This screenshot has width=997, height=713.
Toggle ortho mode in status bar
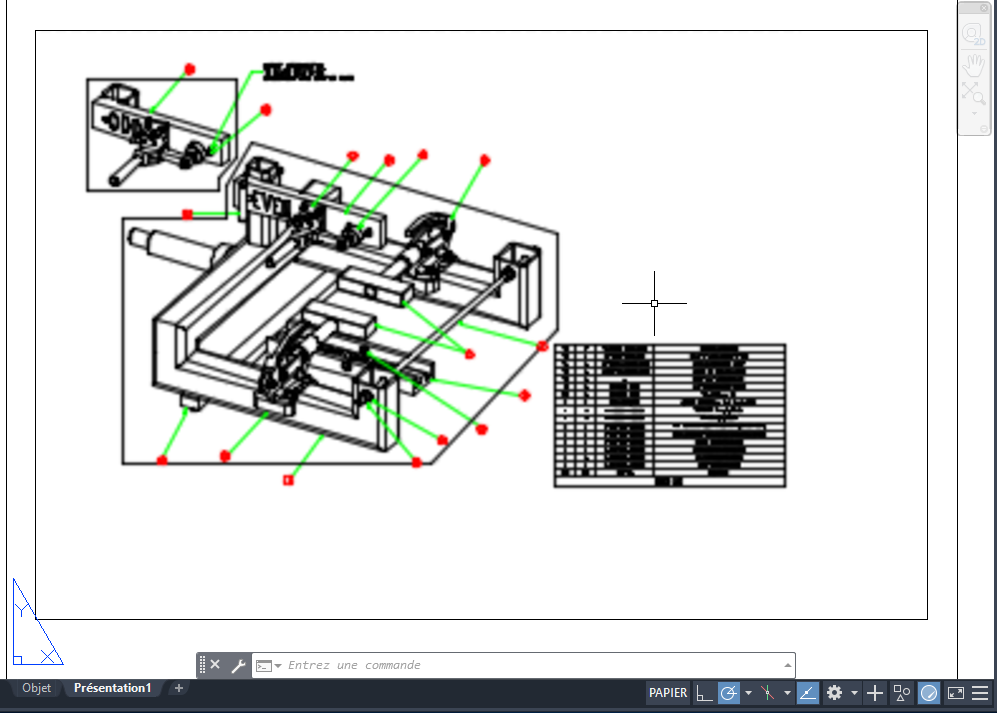703,693
